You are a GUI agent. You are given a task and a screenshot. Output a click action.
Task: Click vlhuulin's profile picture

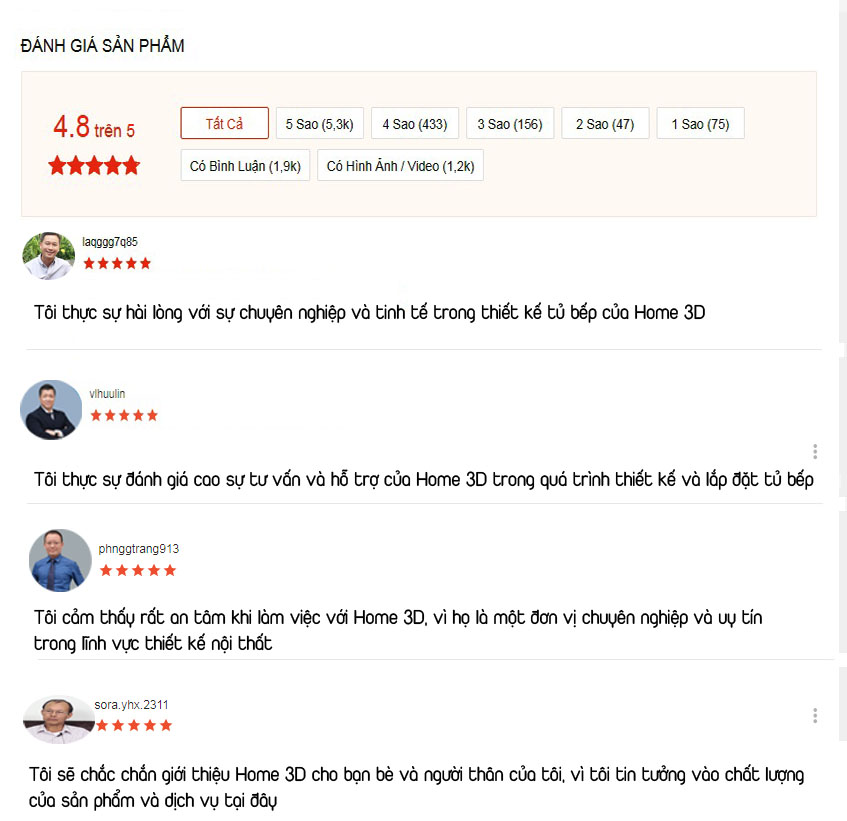[x=51, y=409]
